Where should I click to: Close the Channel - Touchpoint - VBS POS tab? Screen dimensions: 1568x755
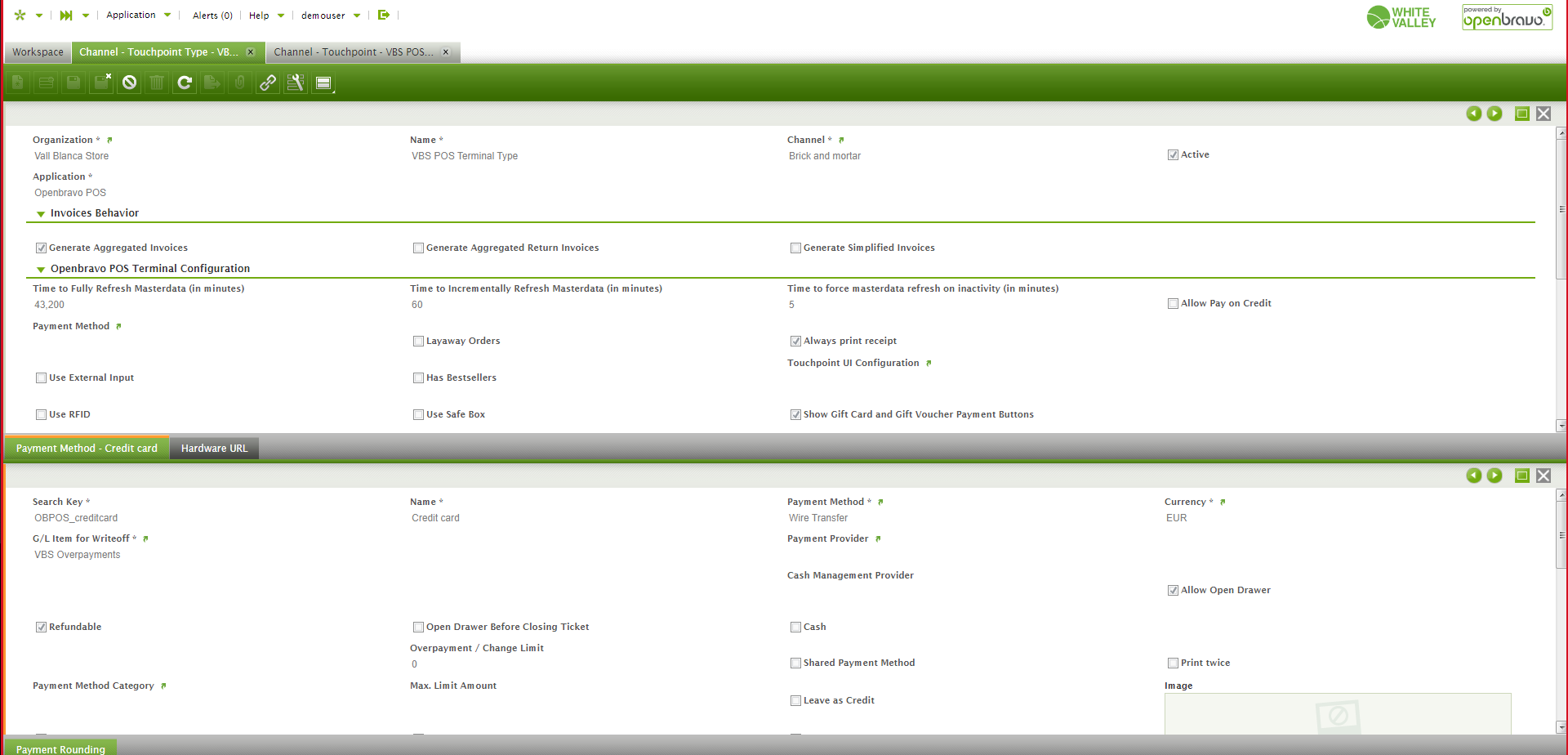click(446, 52)
